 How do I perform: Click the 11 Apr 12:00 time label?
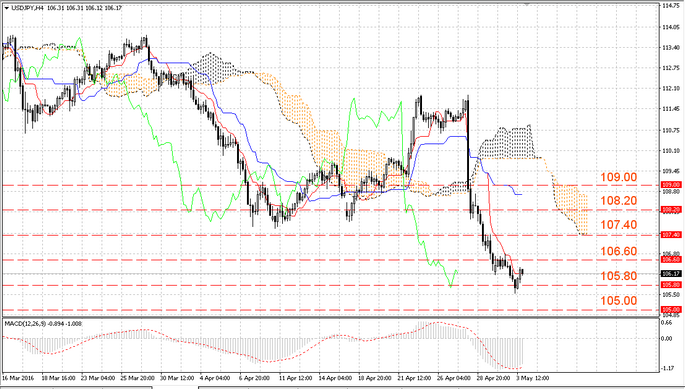point(295,378)
